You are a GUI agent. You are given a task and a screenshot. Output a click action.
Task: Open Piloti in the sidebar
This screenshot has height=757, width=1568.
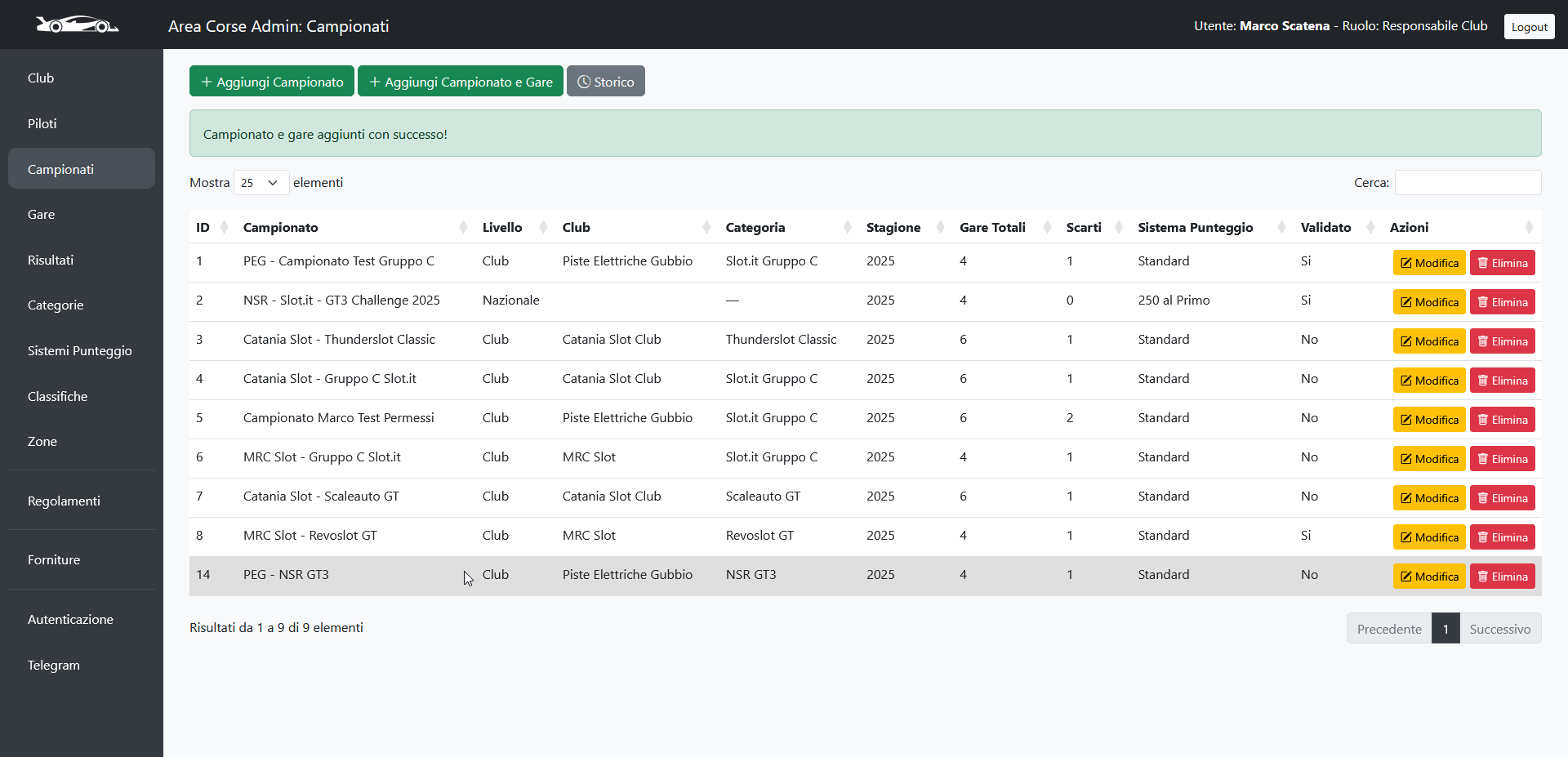[x=42, y=124]
